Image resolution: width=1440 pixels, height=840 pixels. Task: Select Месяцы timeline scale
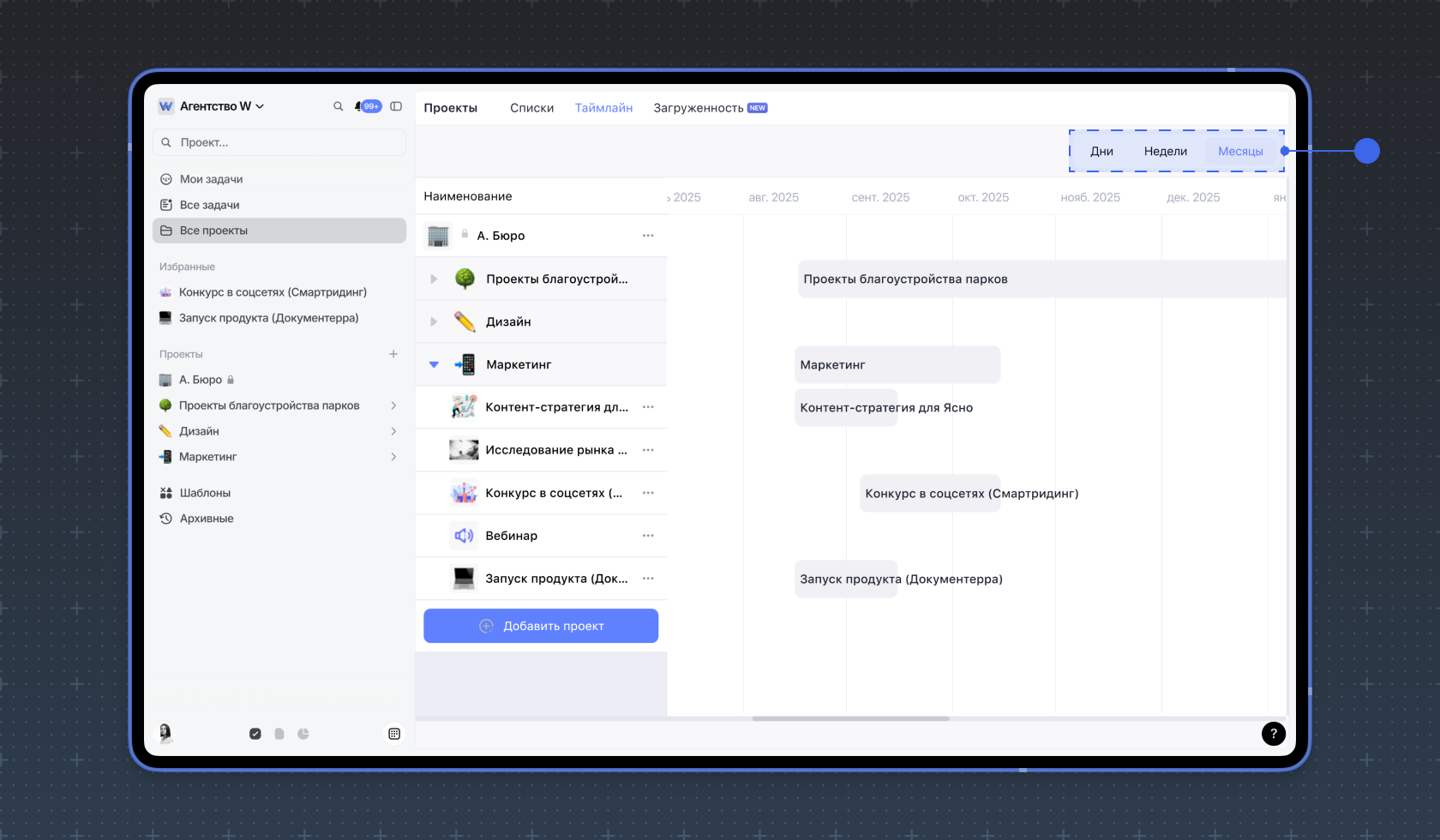1240,152
